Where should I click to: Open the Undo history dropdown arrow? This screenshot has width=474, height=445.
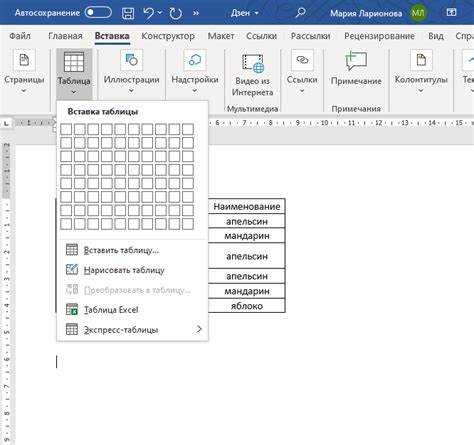[160, 13]
